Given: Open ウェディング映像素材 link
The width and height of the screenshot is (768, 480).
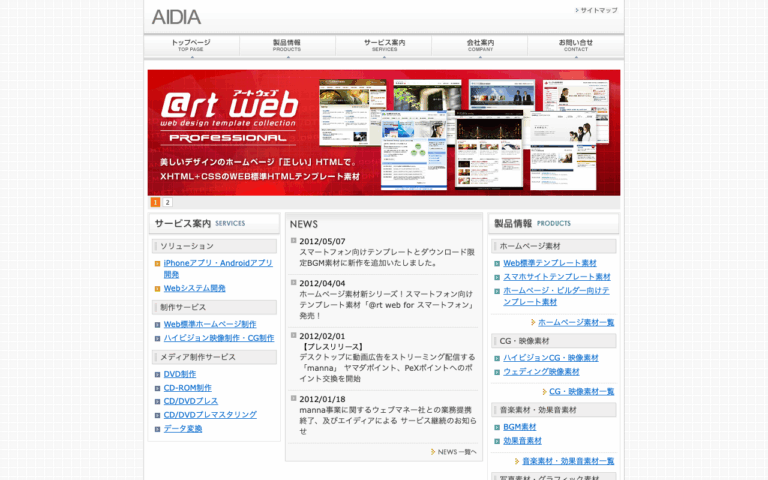Looking at the screenshot, I should point(541,372).
